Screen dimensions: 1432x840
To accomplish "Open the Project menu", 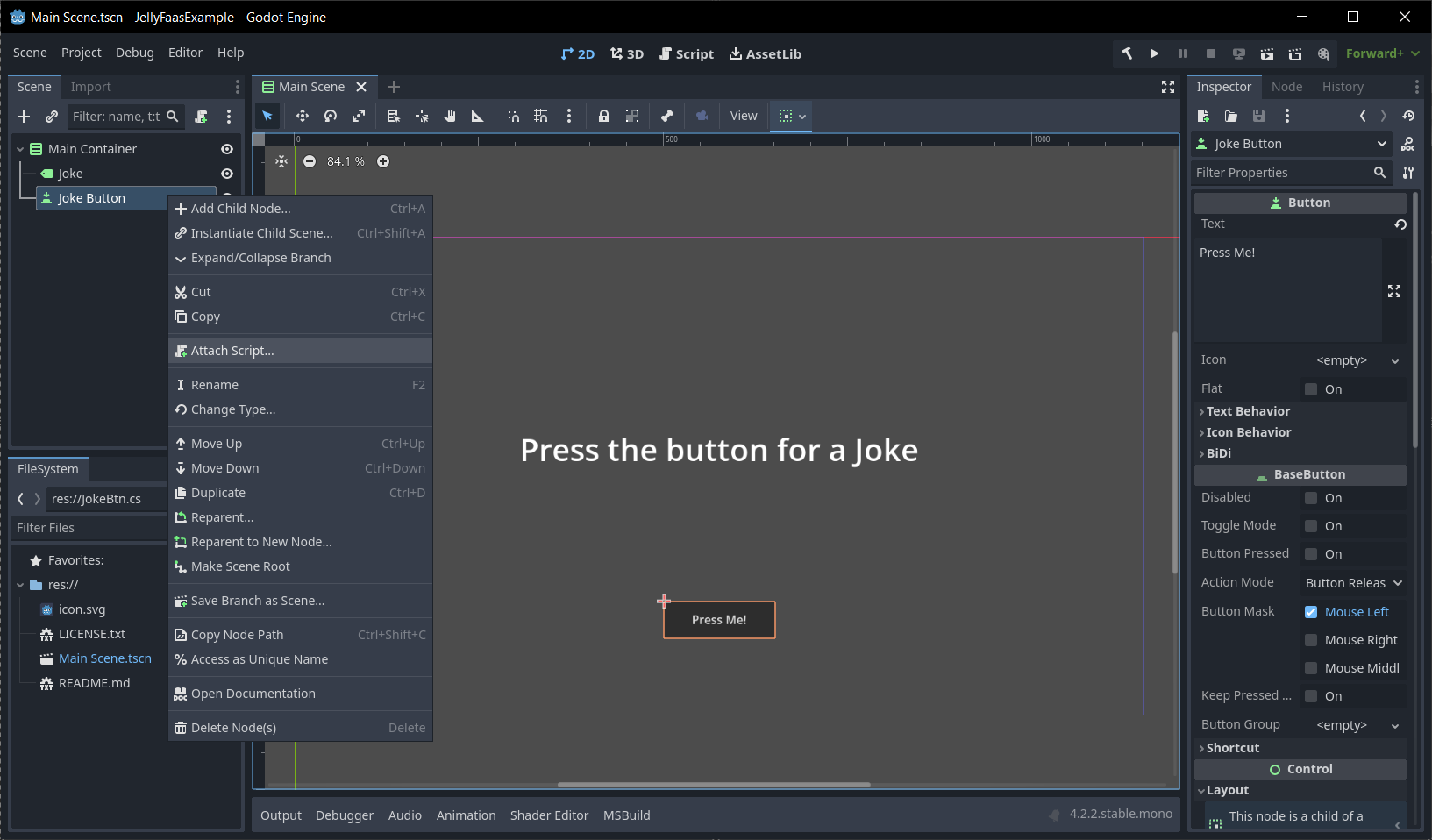I will (x=82, y=53).
